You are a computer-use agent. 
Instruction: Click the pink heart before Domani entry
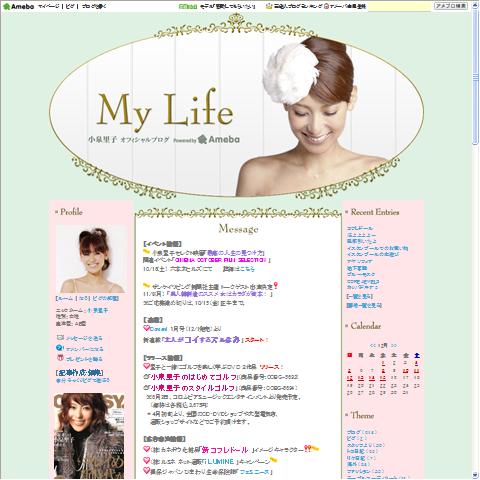[x=146, y=328]
